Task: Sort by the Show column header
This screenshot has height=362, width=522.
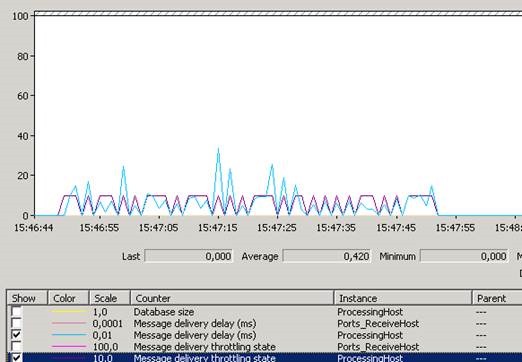Action: coord(27,298)
